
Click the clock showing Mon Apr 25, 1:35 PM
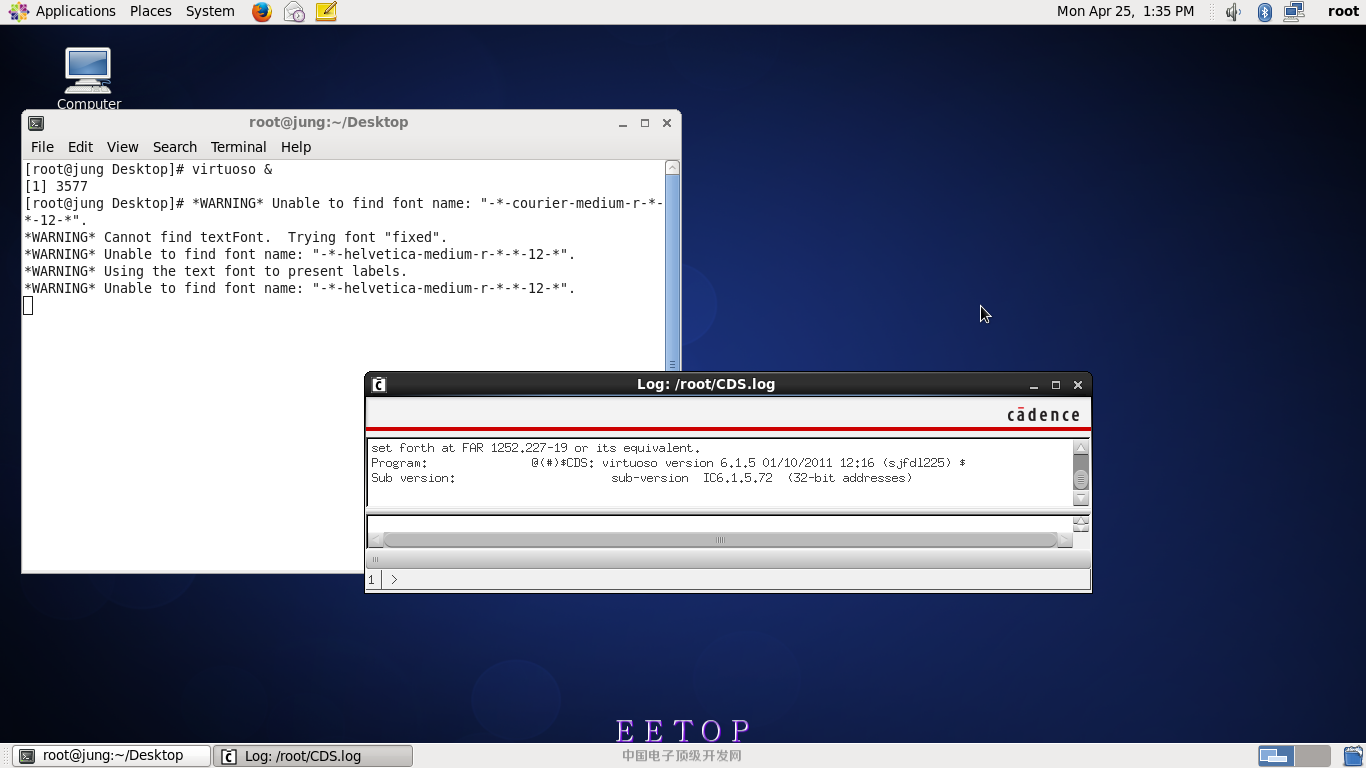click(x=1125, y=12)
